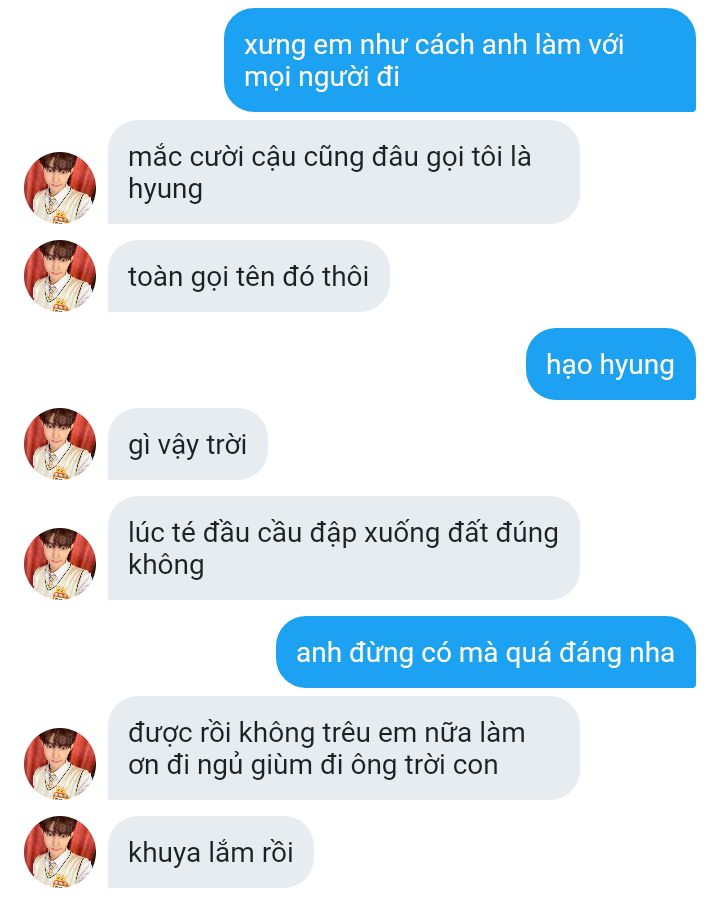Click avatar beside 'gì vậy trời' message
Image resolution: width=720 pixels, height=919 pixels.
60,444
